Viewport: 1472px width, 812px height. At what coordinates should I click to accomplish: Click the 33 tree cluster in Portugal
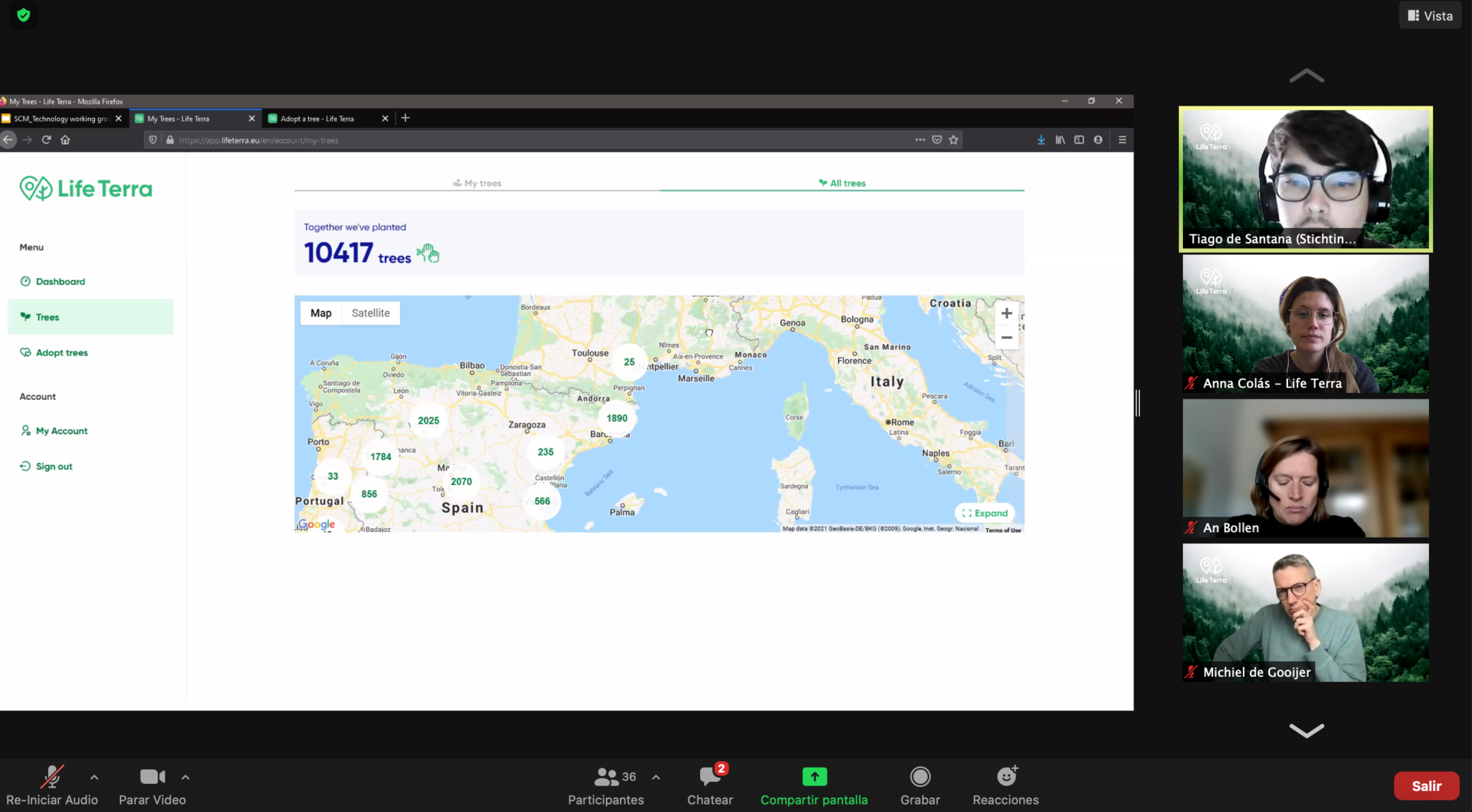click(333, 476)
